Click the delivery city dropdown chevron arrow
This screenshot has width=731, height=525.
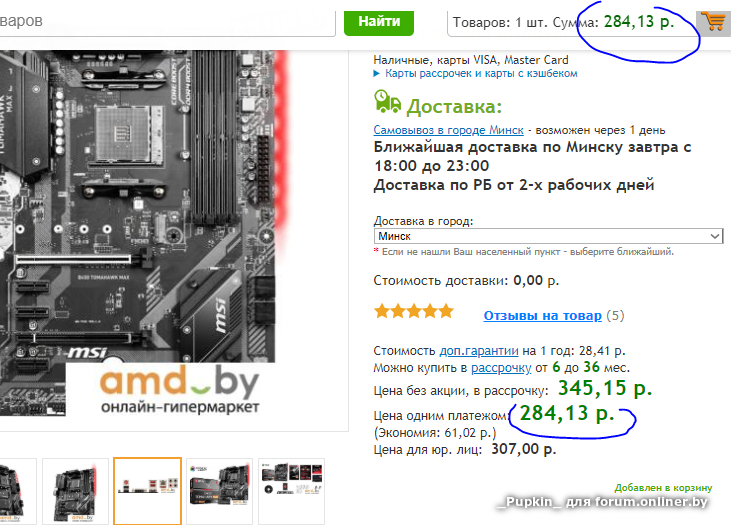click(x=715, y=236)
